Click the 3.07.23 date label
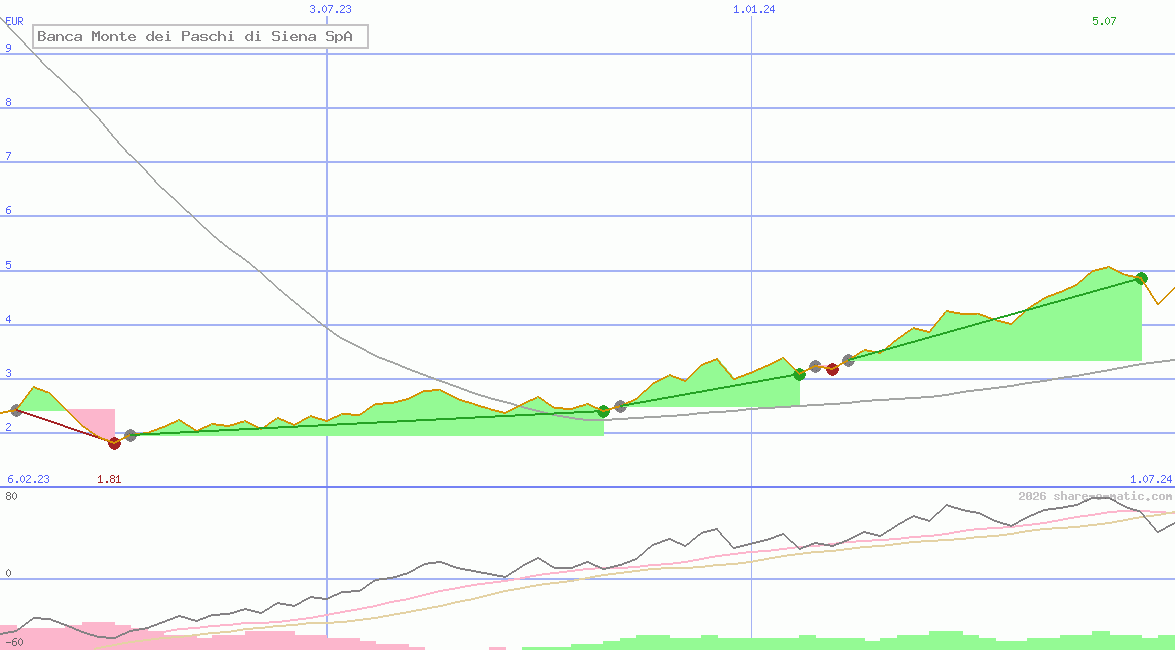 coord(330,9)
